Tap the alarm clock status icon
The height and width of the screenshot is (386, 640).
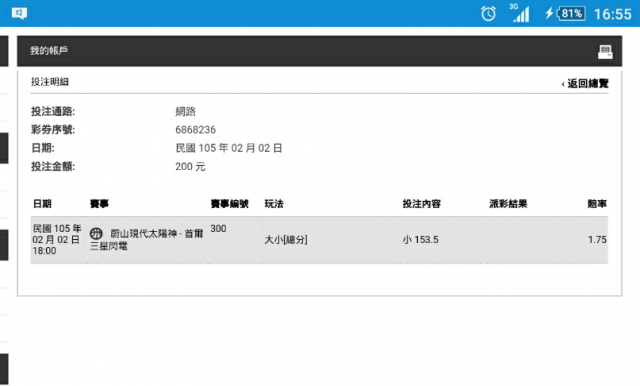(488, 14)
